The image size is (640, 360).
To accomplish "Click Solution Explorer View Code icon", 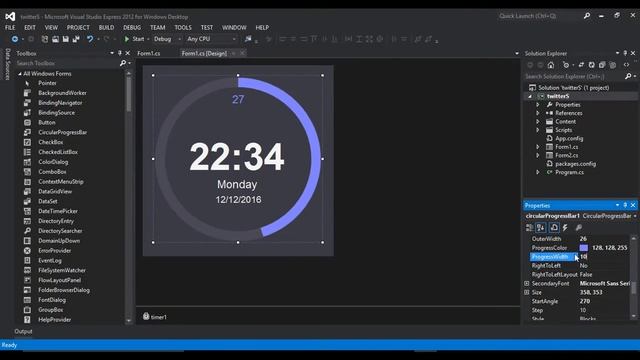I will click(626, 65).
